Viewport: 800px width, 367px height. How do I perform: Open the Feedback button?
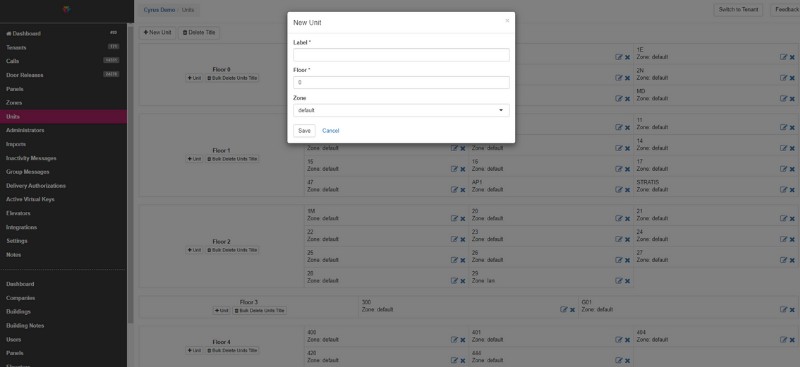[x=786, y=10]
